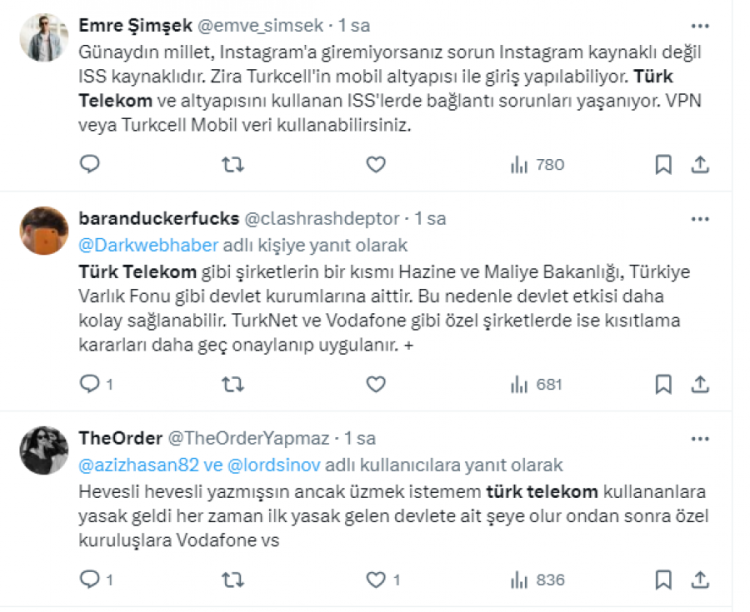This screenshot has width=750, height=612.
Task: Like Emre Şimşek's Instagram tweet
Action: click(x=376, y=165)
